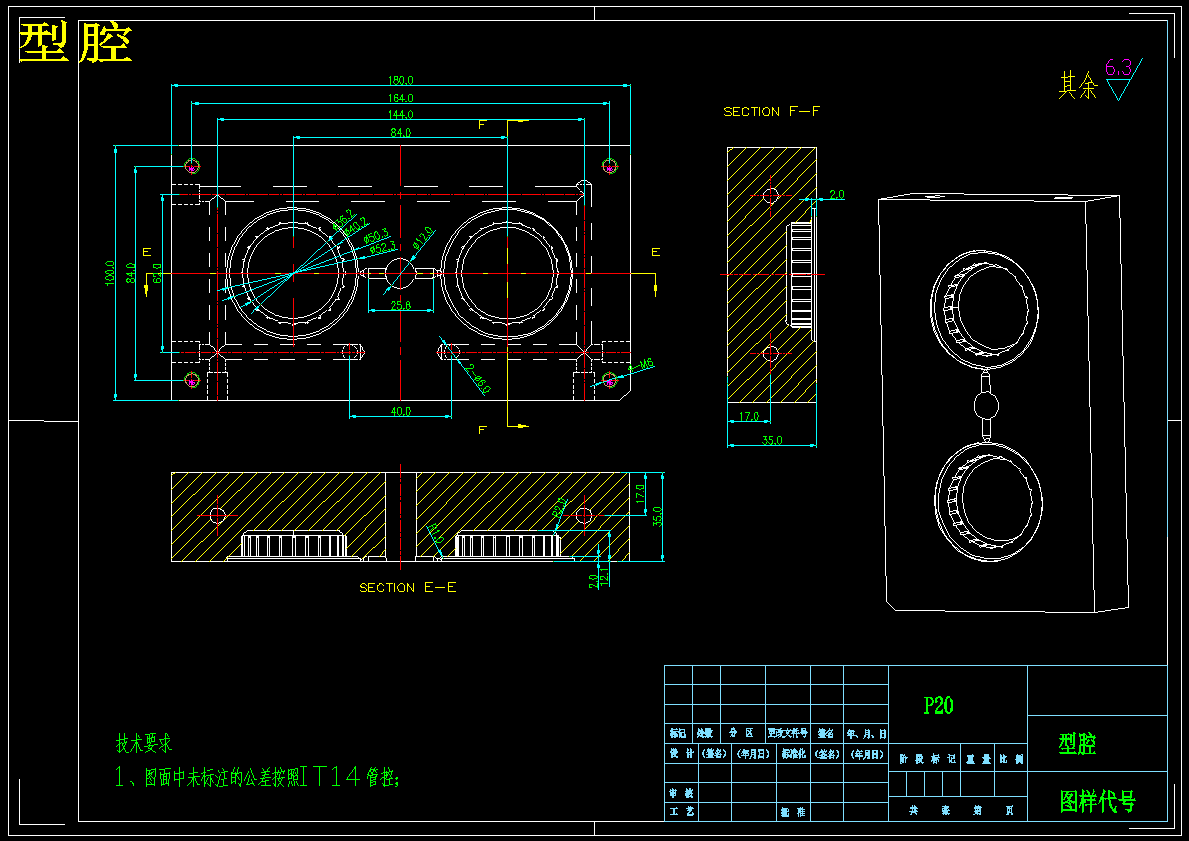Click the 更改文件号 title block cell
The height and width of the screenshot is (841, 1189).
click(x=787, y=733)
